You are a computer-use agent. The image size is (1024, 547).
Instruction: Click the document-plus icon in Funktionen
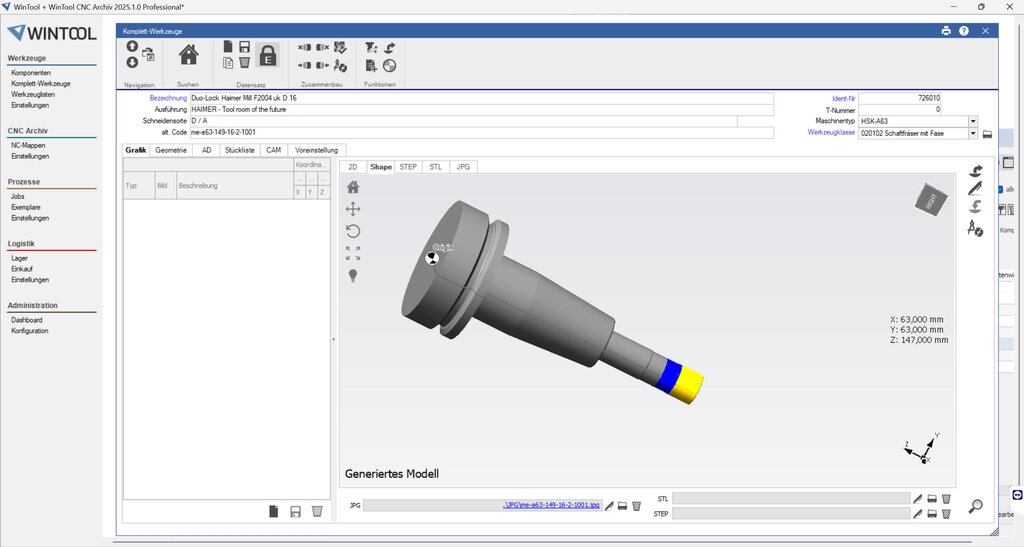coord(371,65)
